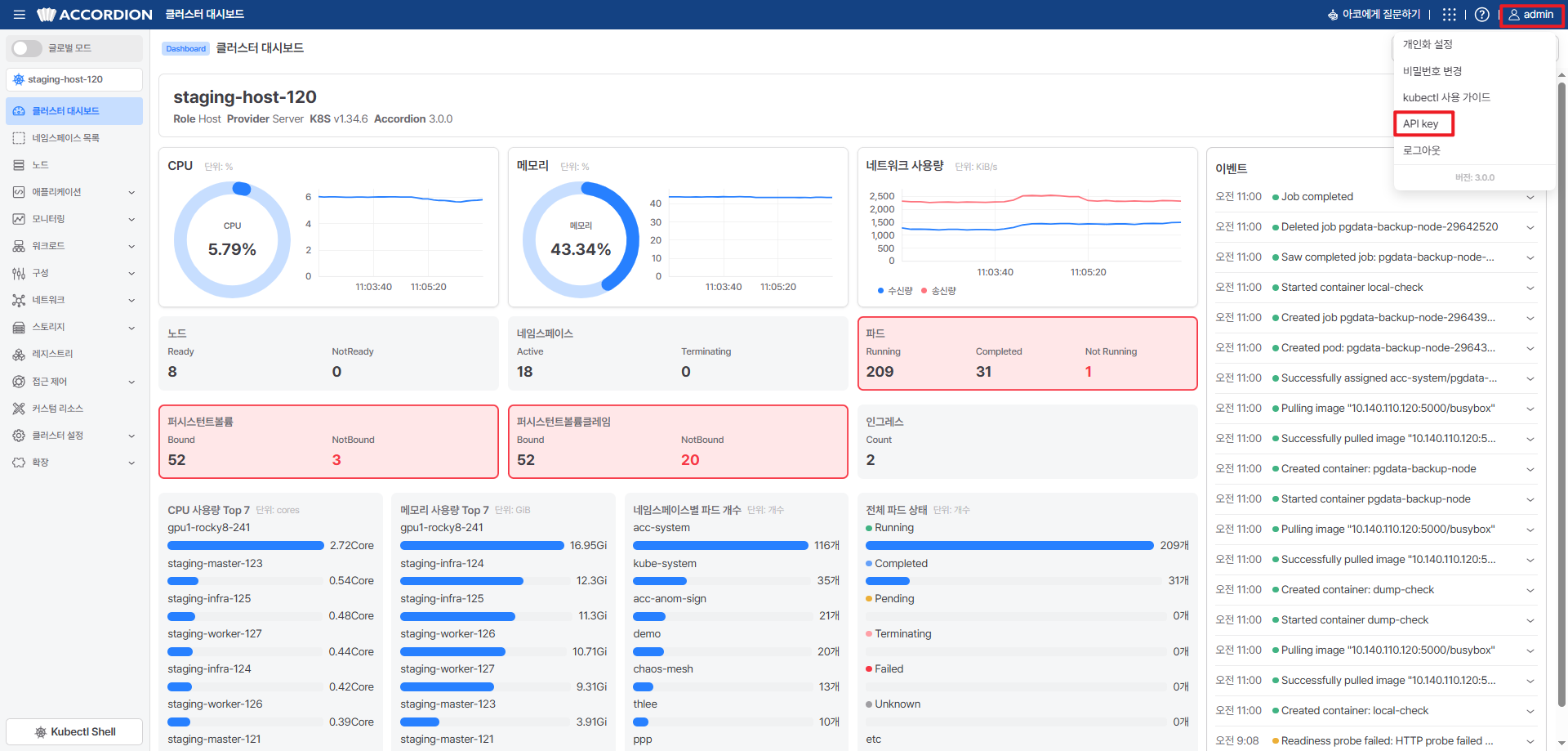Click the 커스텀 리소스 sidebar icon
This screenshot has width=1568, height=751.
(19, 409)
